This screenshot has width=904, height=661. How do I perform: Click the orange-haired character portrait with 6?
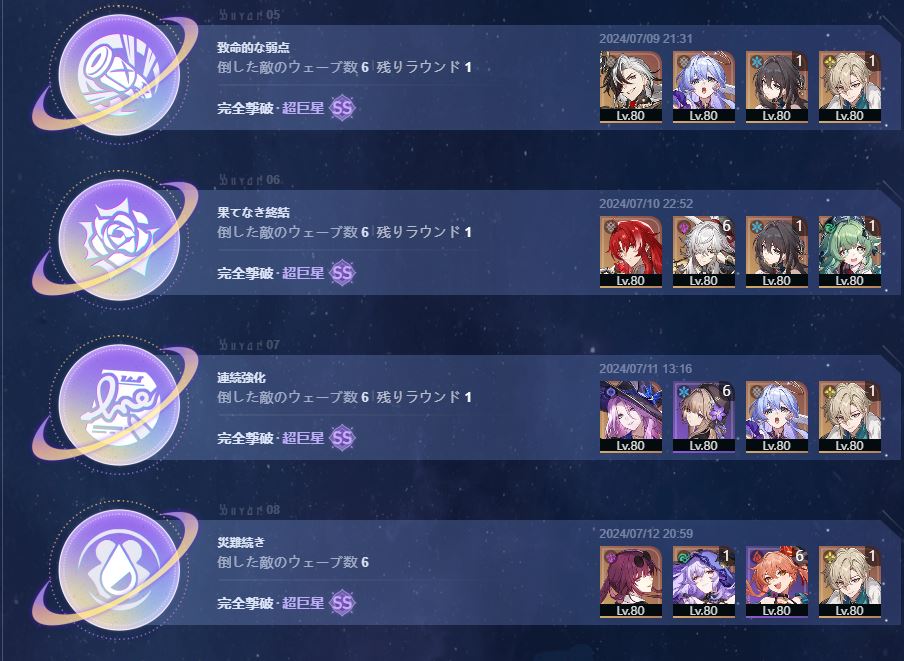[777, 582]
